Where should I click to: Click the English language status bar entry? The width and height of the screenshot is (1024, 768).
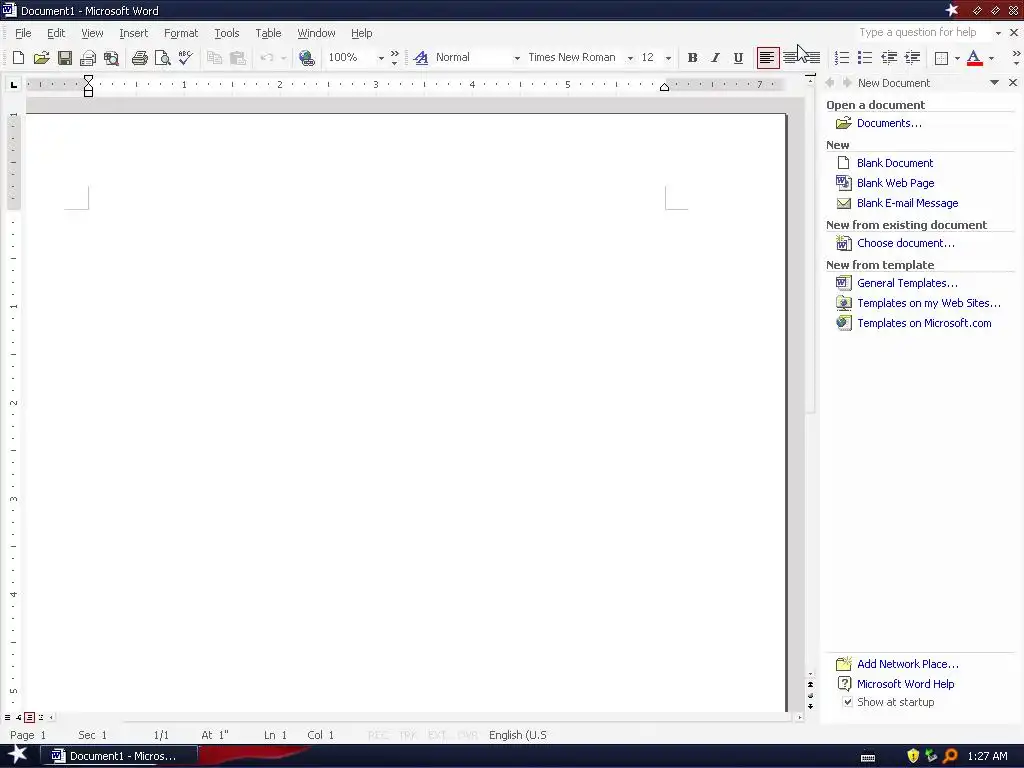518,735
